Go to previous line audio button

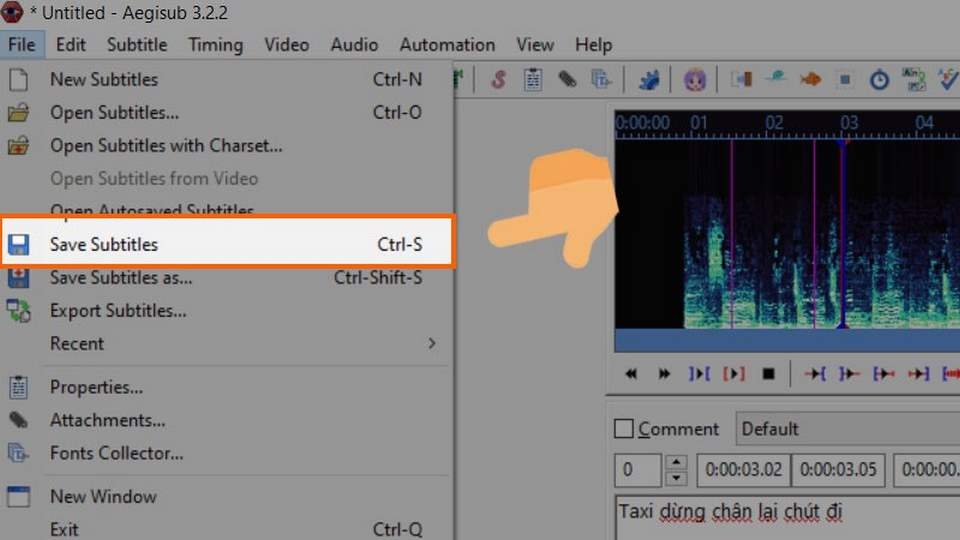click(631, 373)
